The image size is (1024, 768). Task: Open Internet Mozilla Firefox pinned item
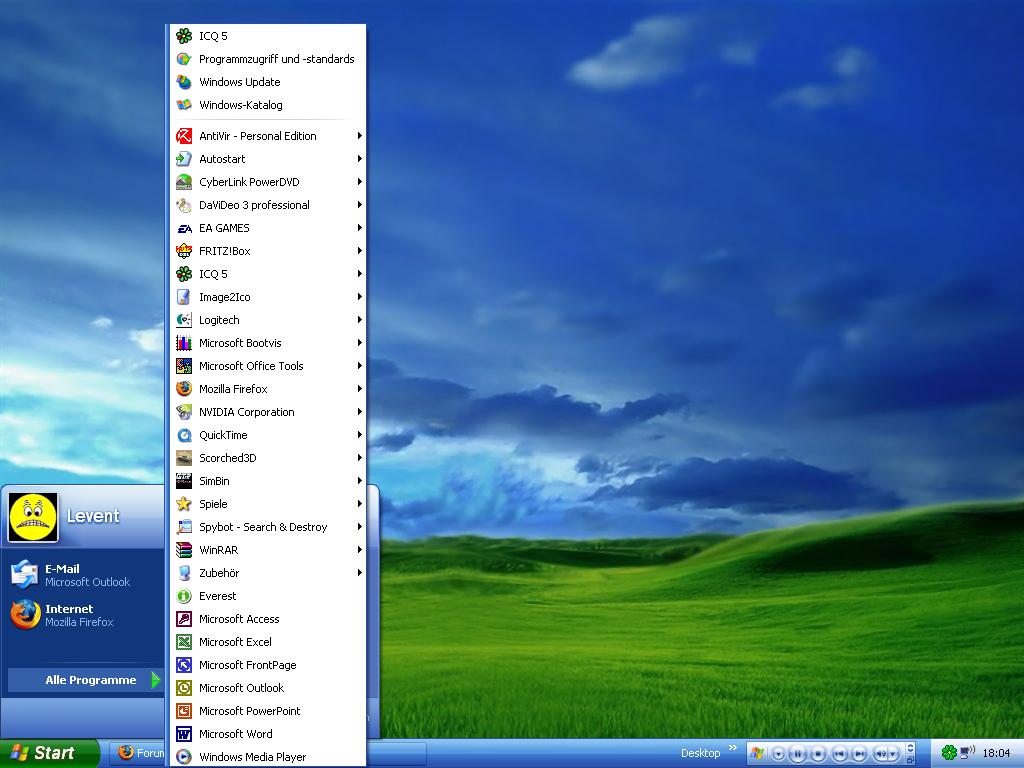(x=84, y=615)
